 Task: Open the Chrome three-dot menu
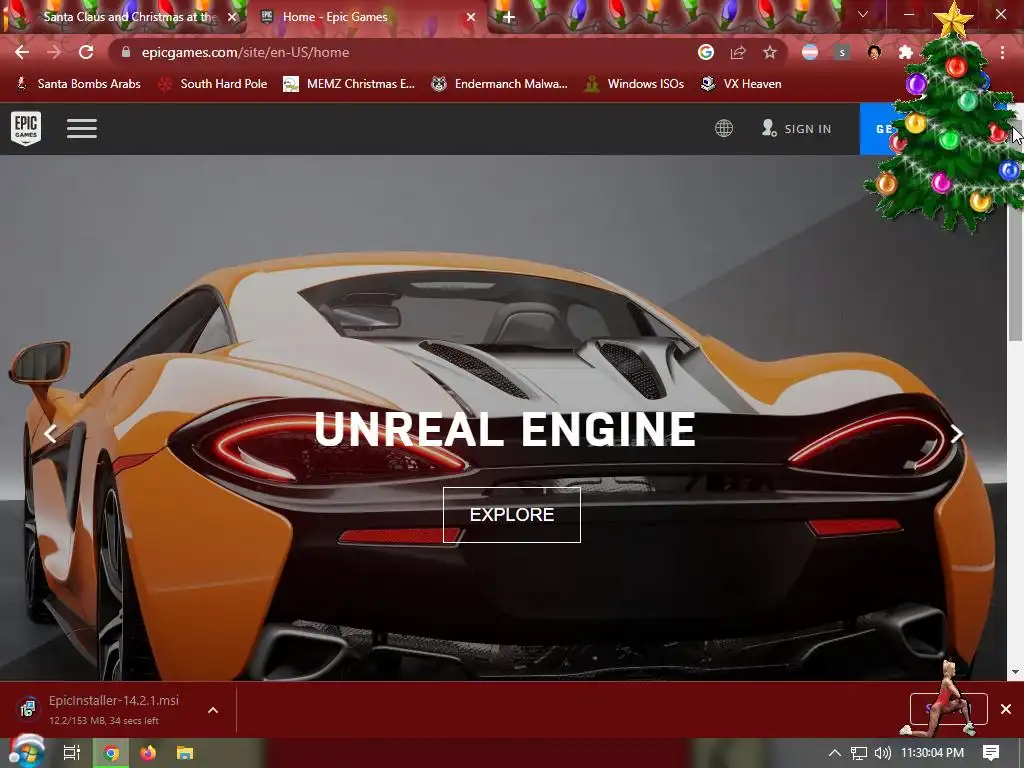(1002, 52)
